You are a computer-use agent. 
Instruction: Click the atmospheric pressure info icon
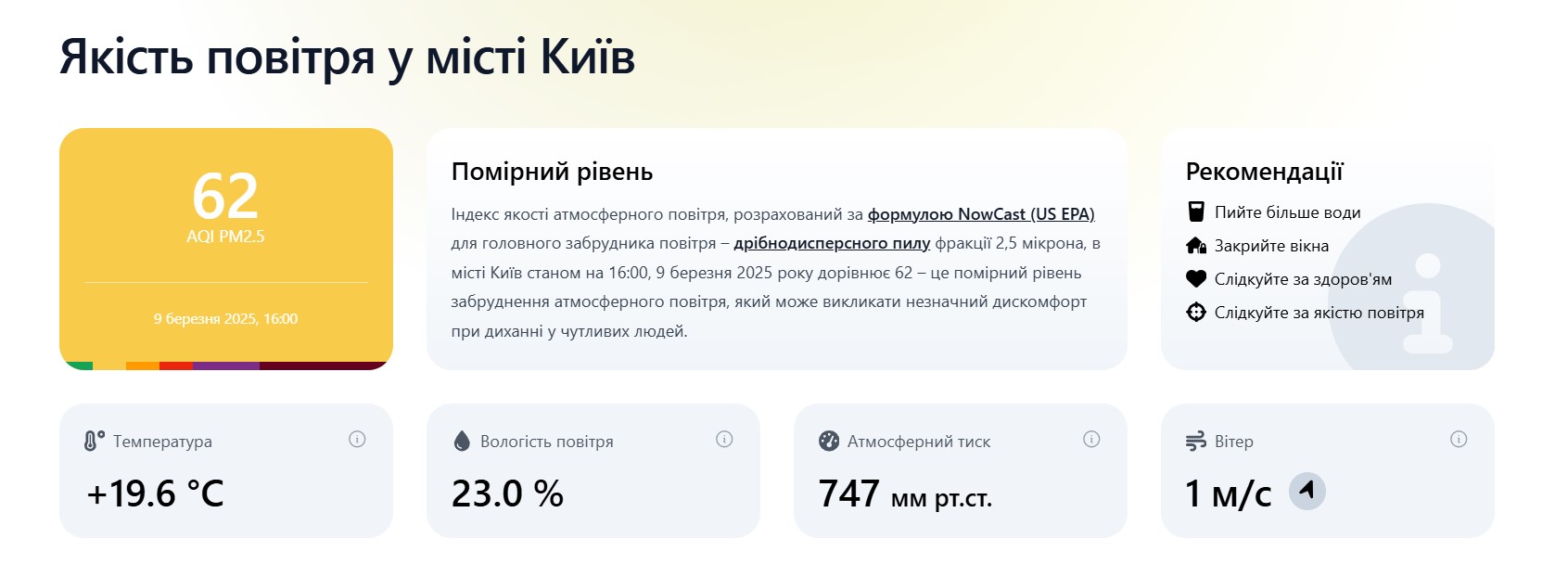[1091, 440]
